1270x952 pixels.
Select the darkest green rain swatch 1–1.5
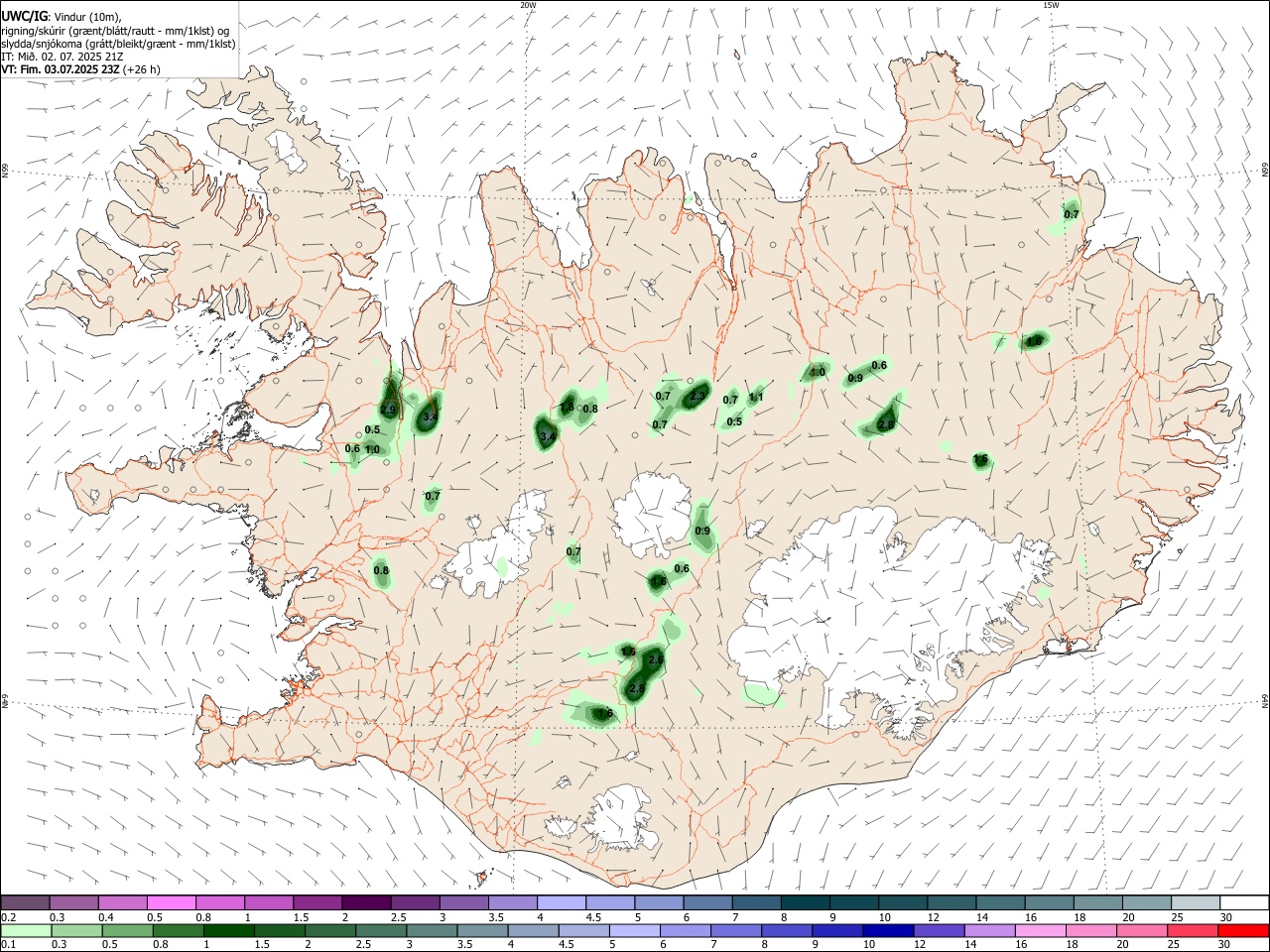[229, 931]
